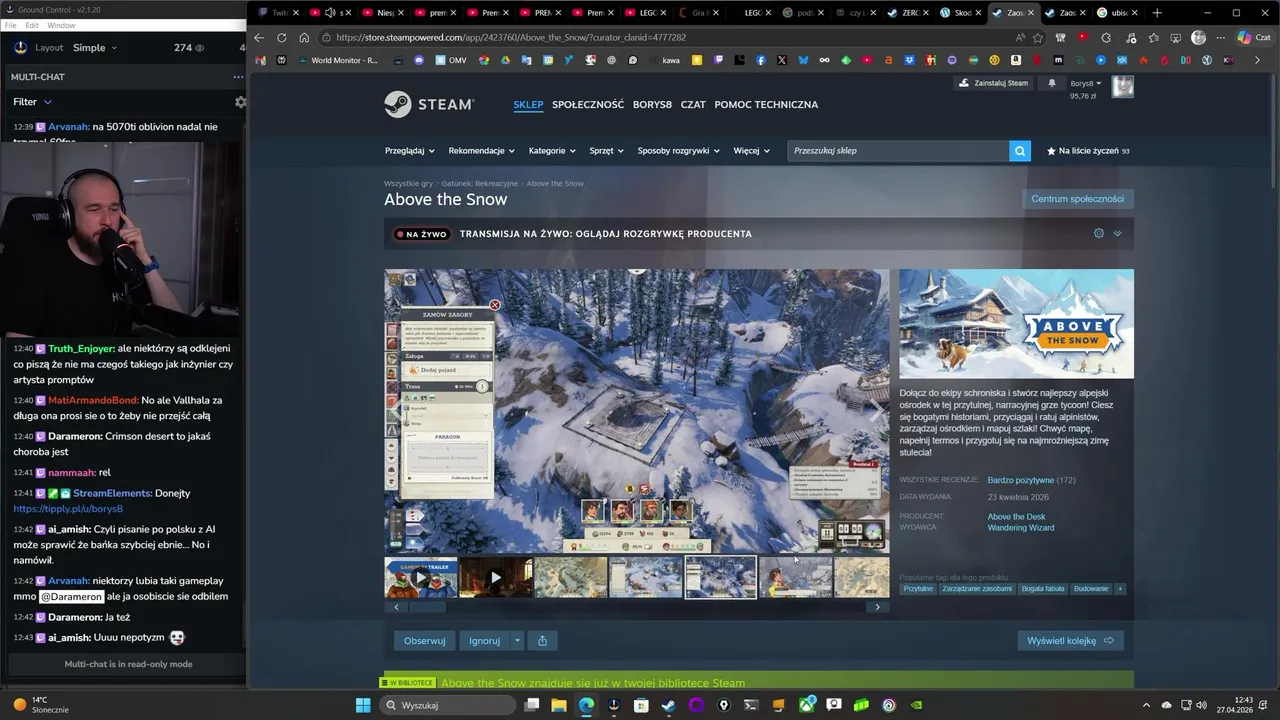Click Gatunek: Rekreacyjne breadcrumb
This screenshot has width=1280, height=720.
point(480,184)
